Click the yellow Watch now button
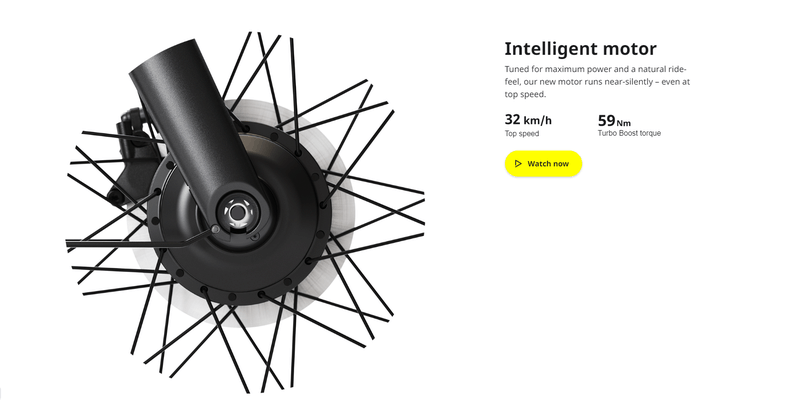Viewport: 800px width, 401px height. pyautogui.click(x=543, y=164)
